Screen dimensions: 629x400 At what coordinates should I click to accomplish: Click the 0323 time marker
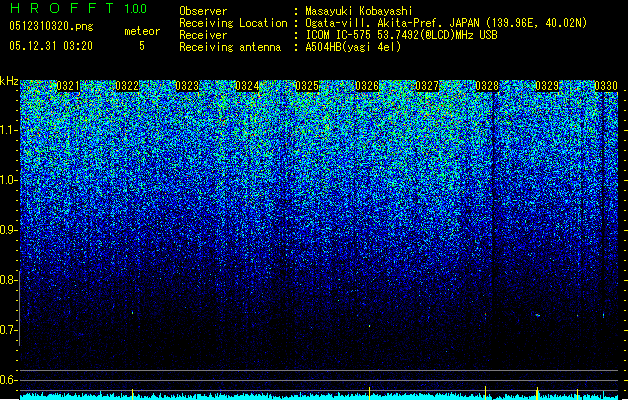tap(187, 86)
